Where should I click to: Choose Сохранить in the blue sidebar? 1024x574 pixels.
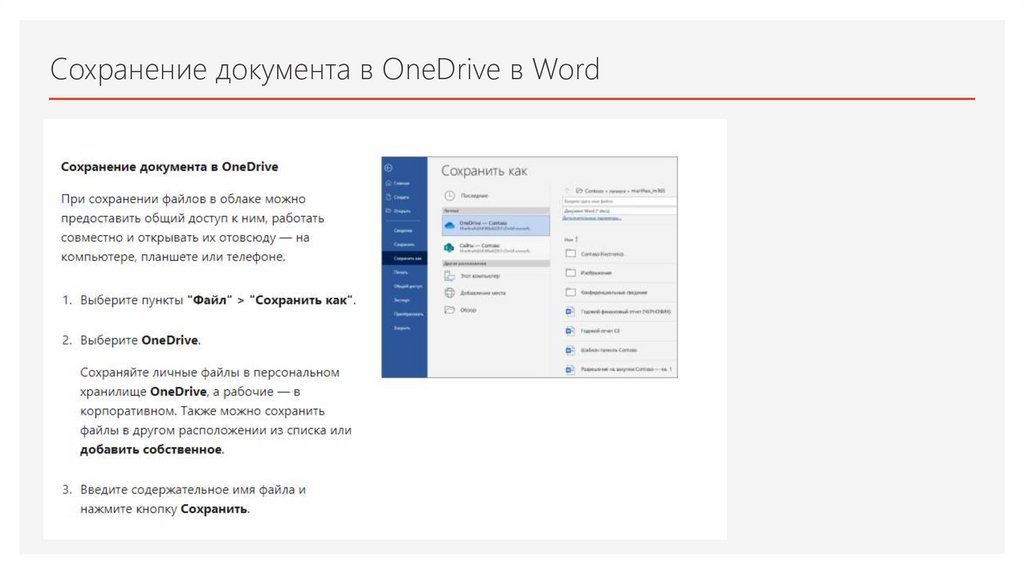(x=404, y=244)
